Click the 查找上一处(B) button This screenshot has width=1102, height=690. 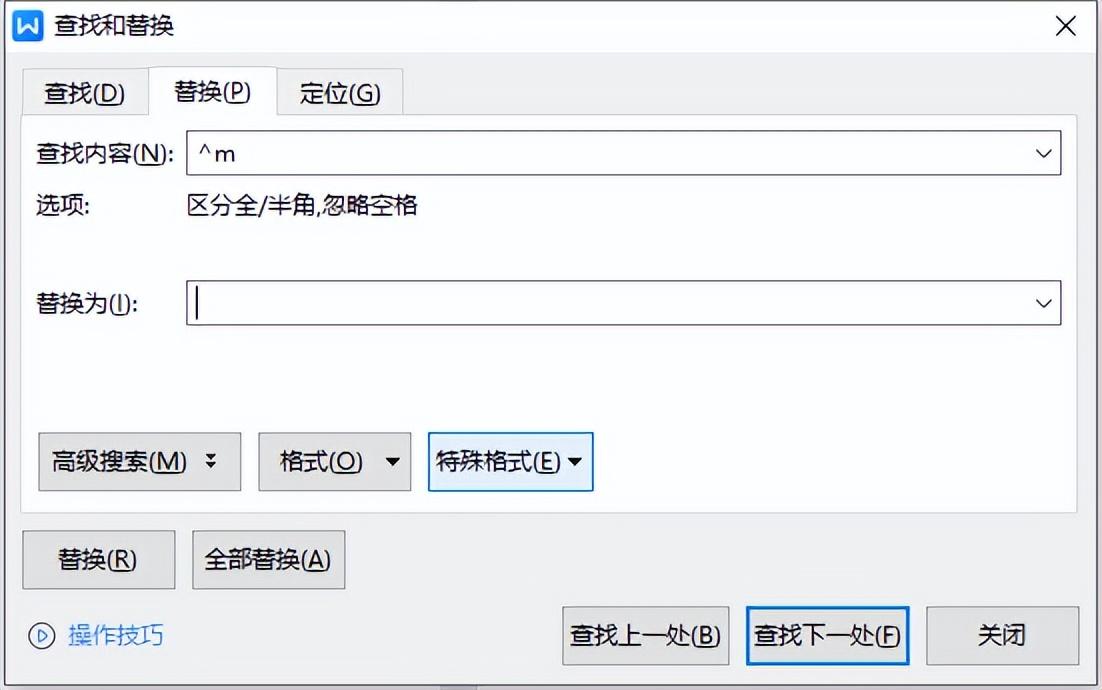645,636
